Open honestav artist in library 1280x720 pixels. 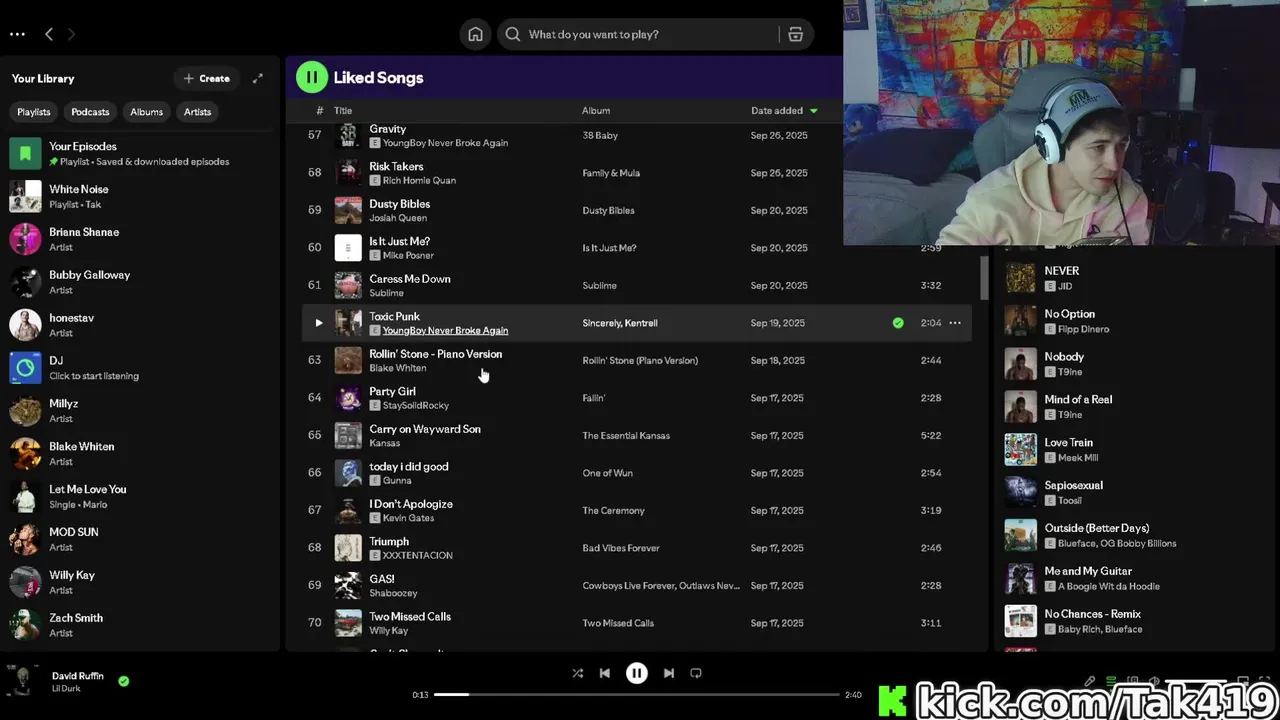pyautogui.click(x=140, y=325)
